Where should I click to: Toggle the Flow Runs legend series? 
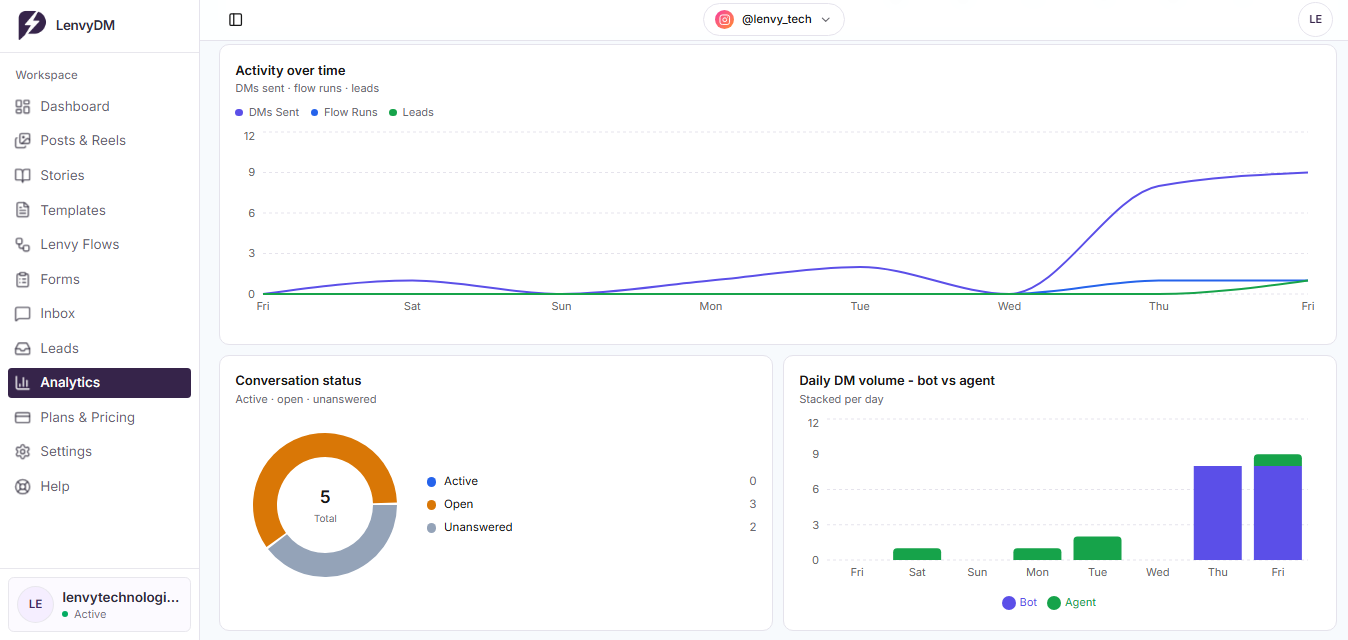(344, 112)
